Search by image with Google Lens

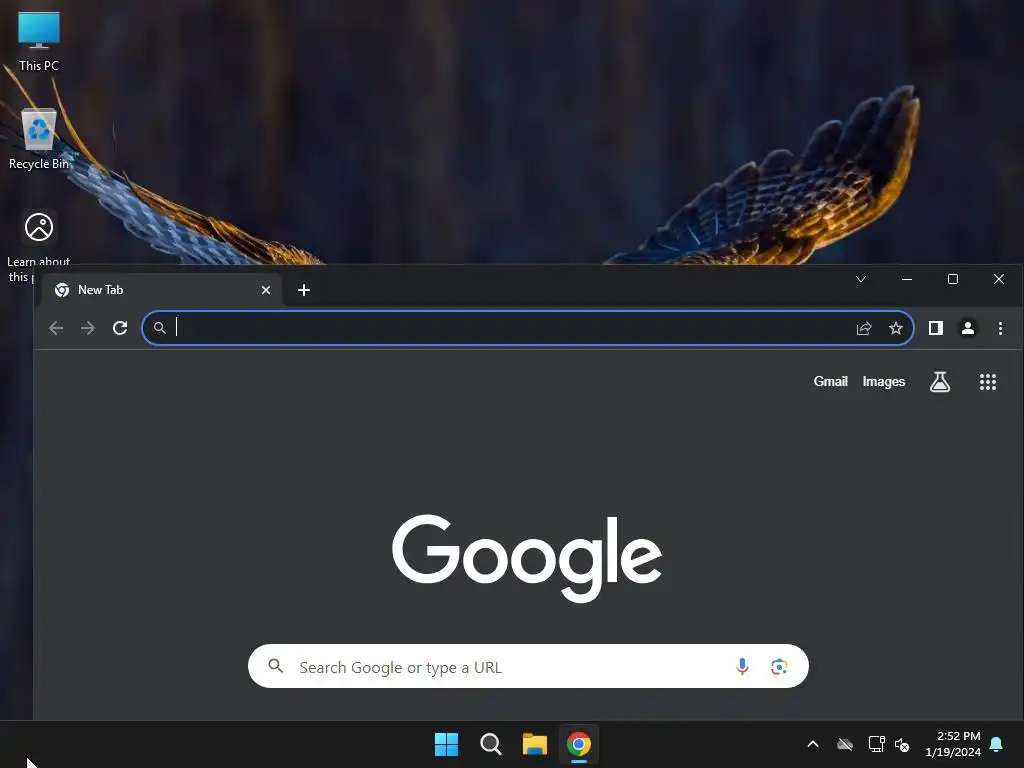click(x=778, y=666)
